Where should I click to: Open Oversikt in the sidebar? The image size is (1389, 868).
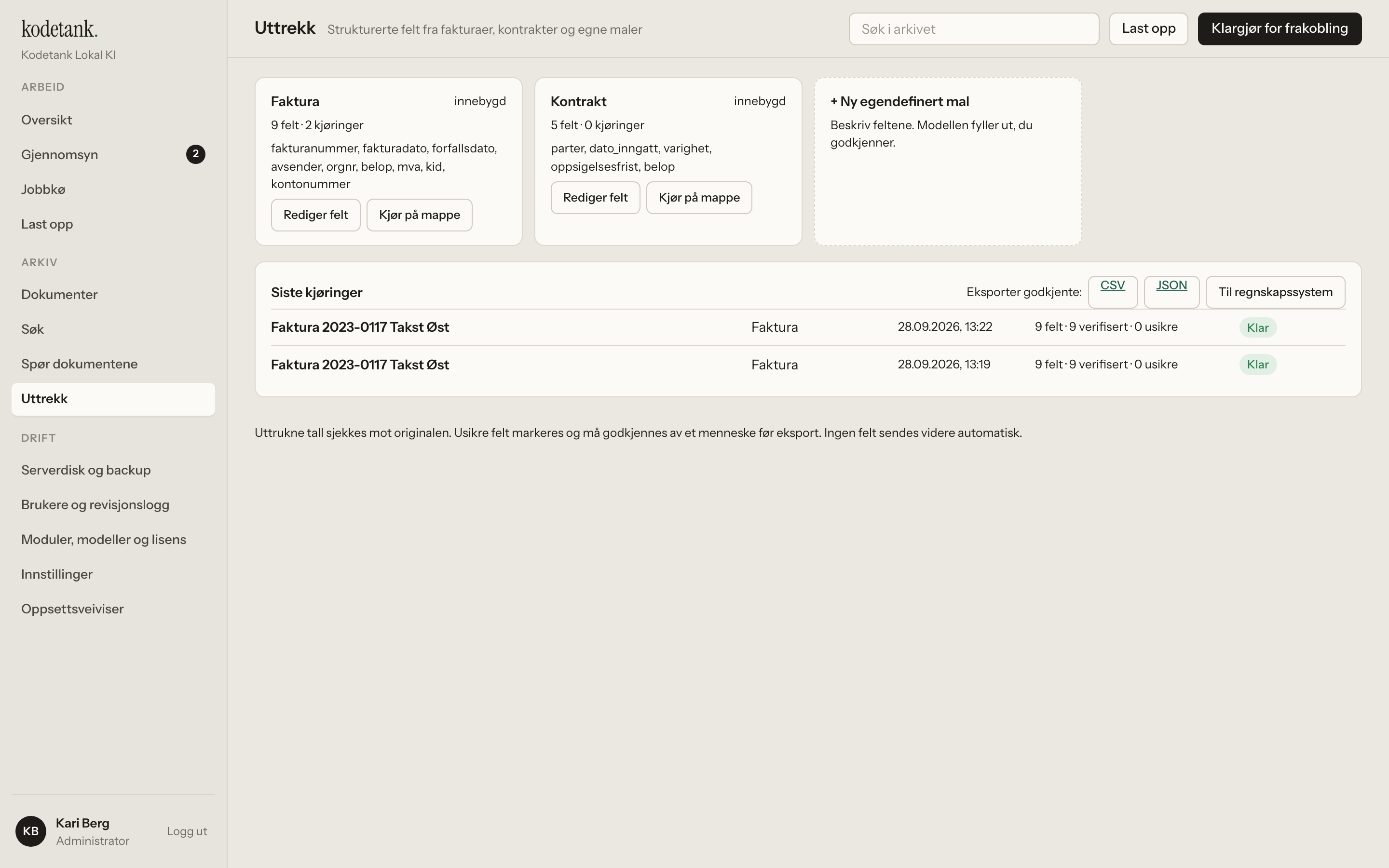coord(113,120)
